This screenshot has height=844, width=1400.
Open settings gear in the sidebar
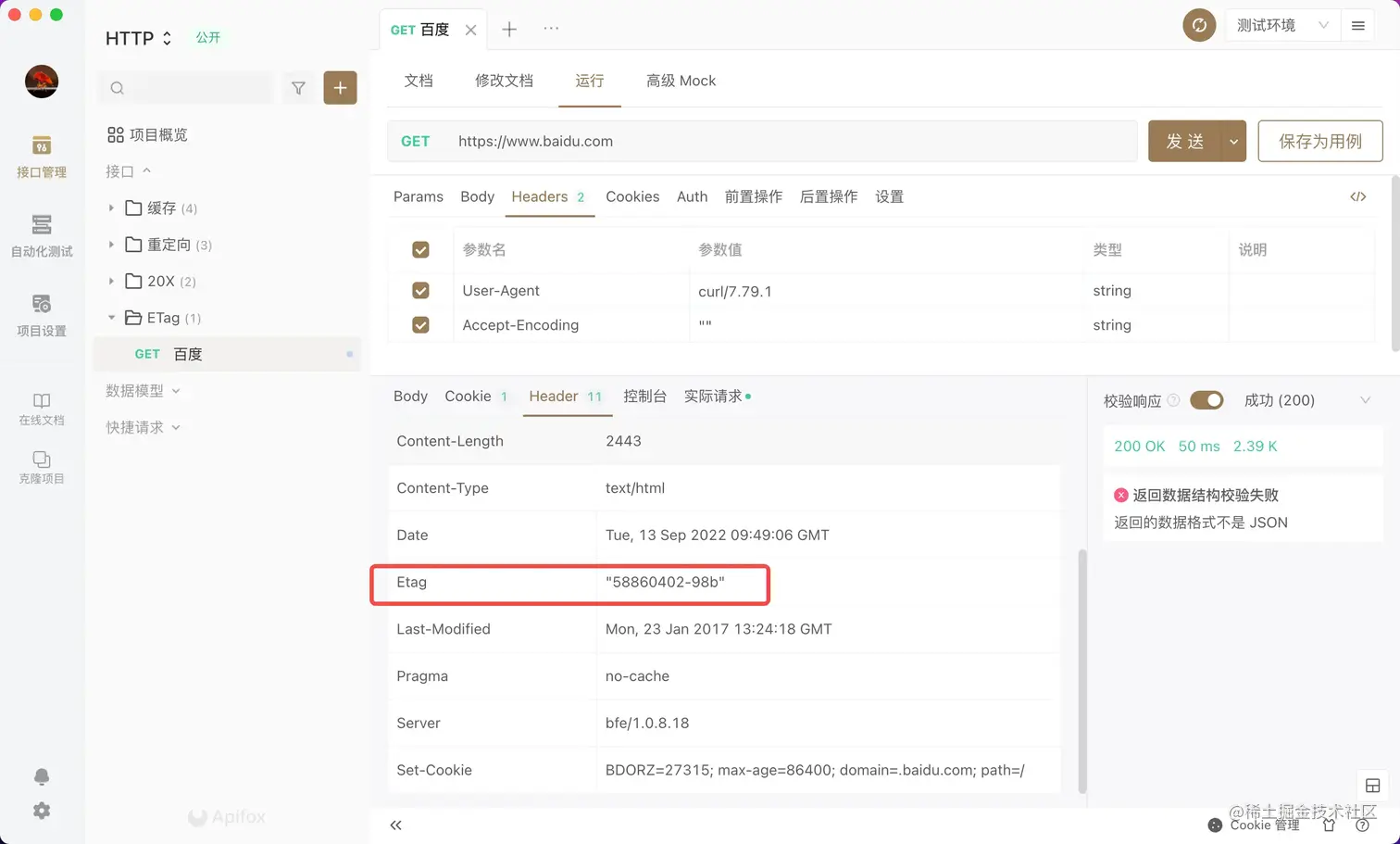(x=42, y=811)
